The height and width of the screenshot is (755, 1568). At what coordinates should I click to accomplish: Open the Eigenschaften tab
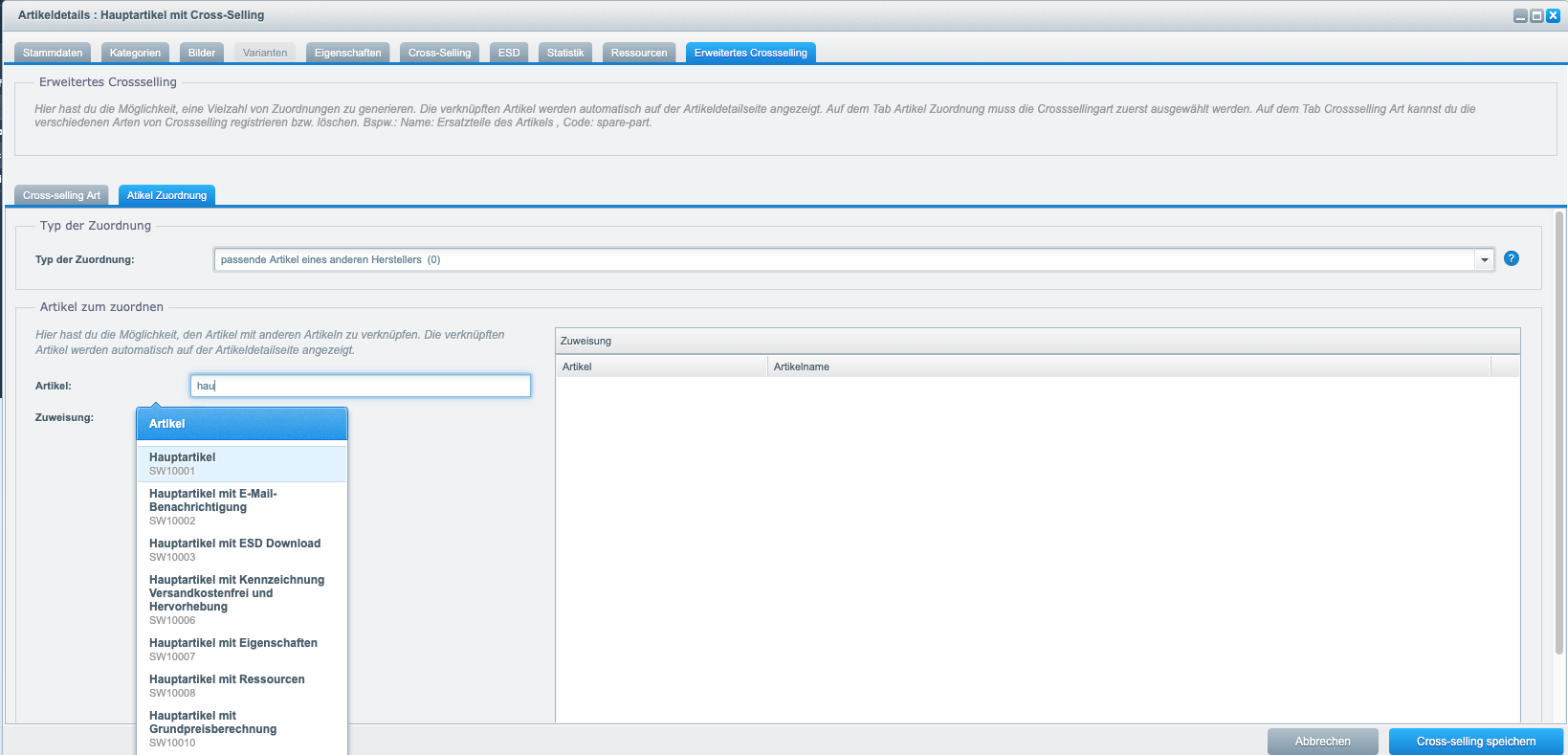(x=348, y=53)
